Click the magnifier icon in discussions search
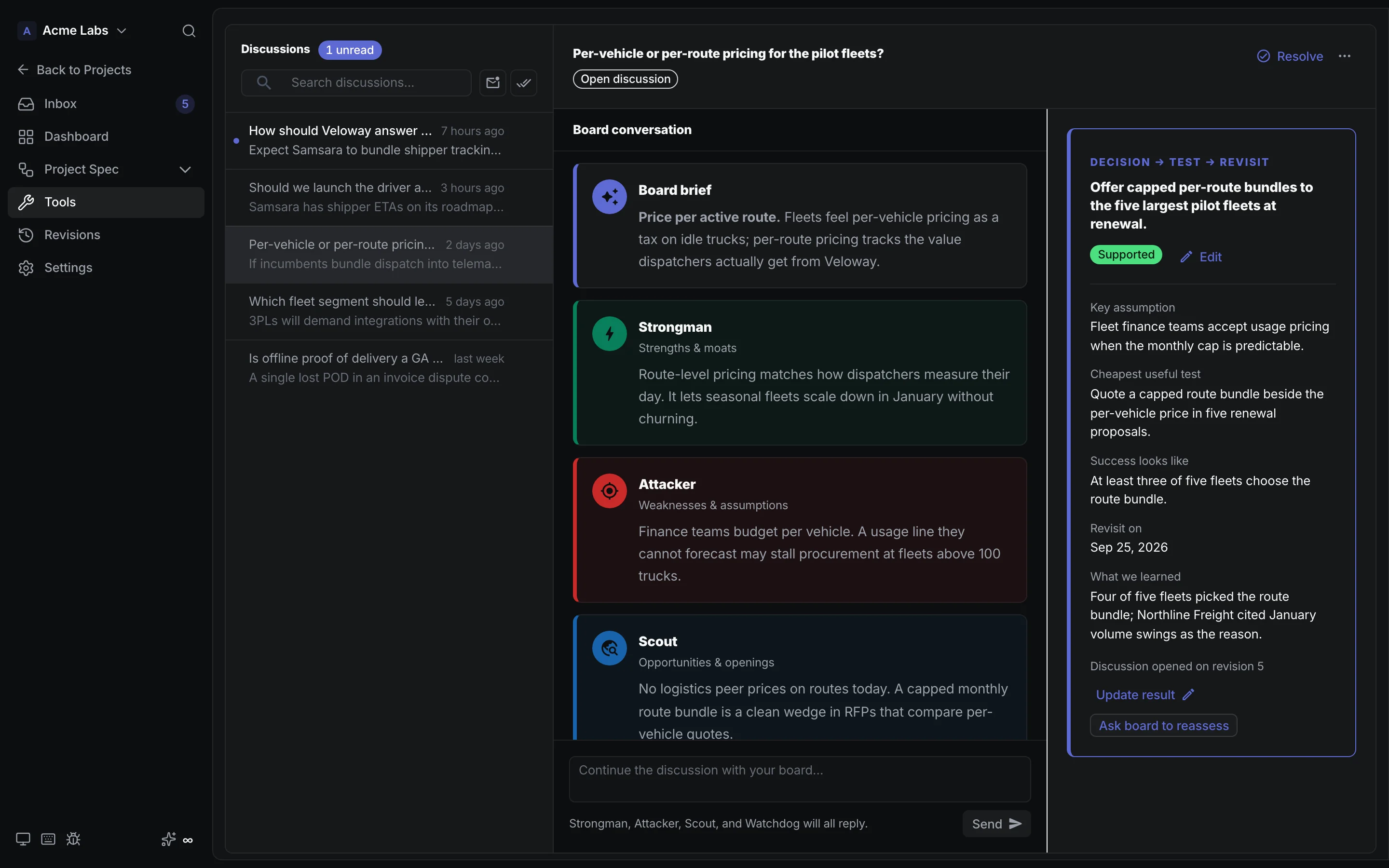The height and width of the screenshot is (868, 1389). click(x=263, y=82)
